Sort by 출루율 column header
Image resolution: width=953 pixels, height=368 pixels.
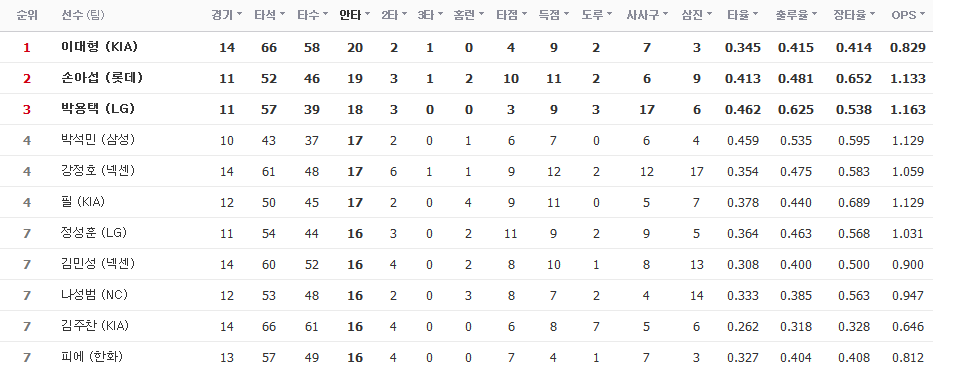coord(796,15)
